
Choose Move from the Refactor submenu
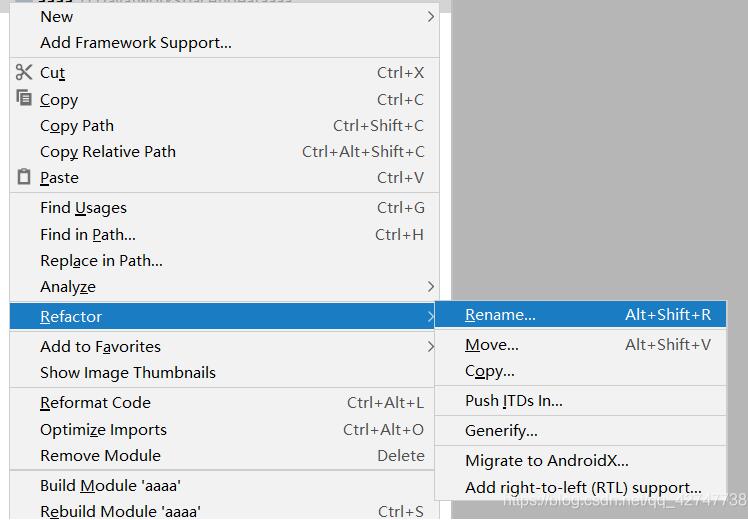coord(491,345)
